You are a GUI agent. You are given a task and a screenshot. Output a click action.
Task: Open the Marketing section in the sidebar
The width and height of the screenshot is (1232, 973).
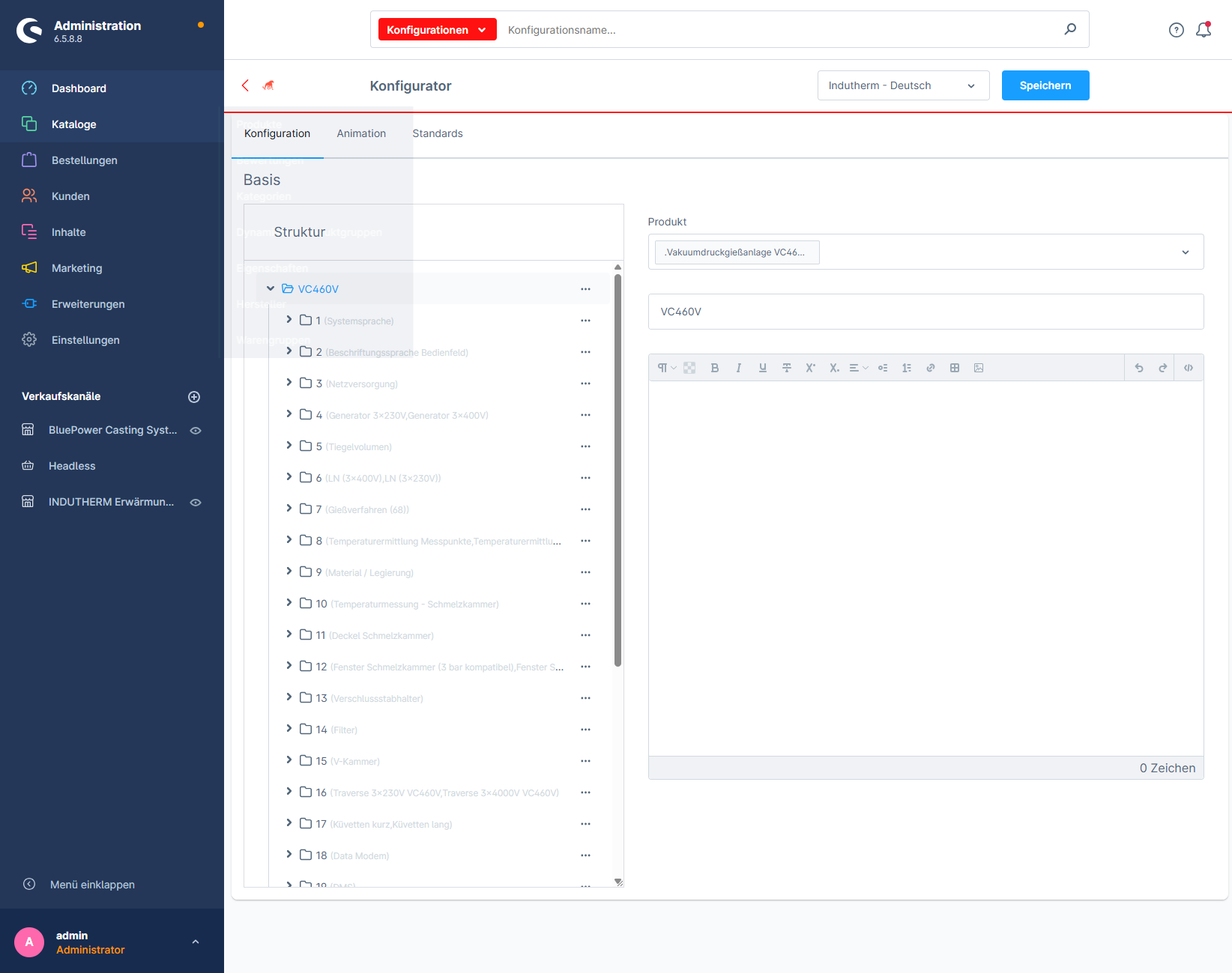coord(77,267)
